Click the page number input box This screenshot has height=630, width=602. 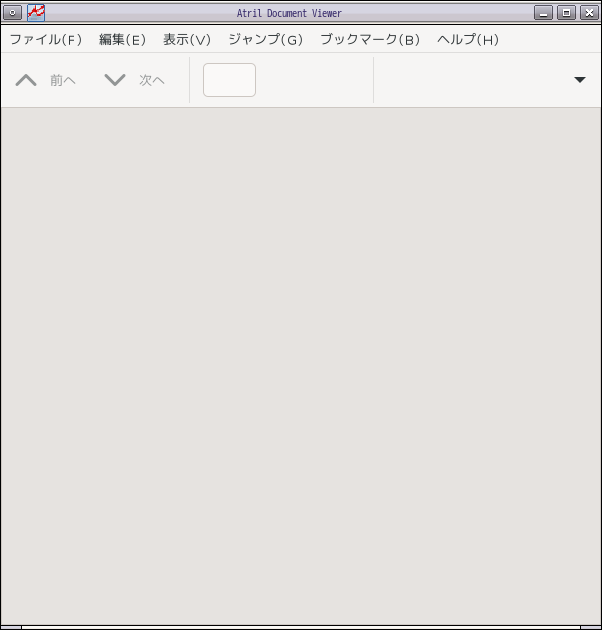[x=229, y=80]
